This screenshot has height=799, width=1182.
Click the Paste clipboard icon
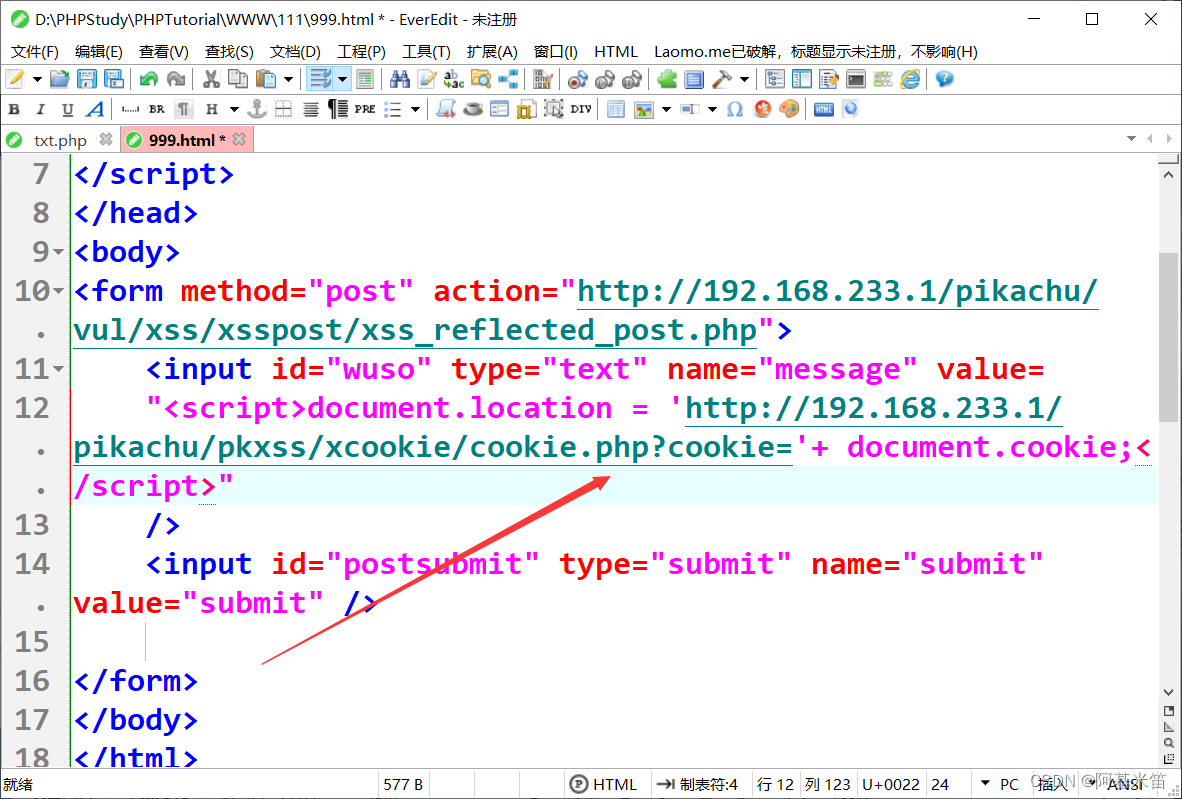click(x=265, y=79)
